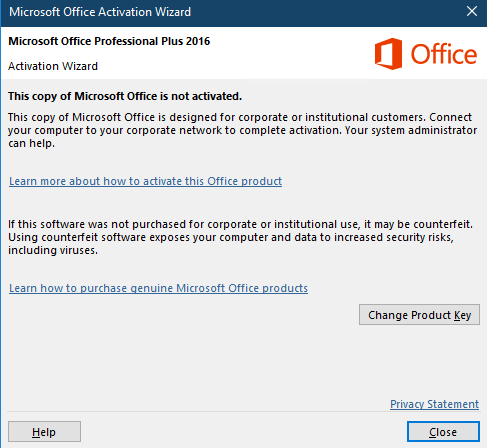Click the orange Office logo icon
Image resolution: width=487 pixels, height=448 pixels.
(x=388, y=54)
